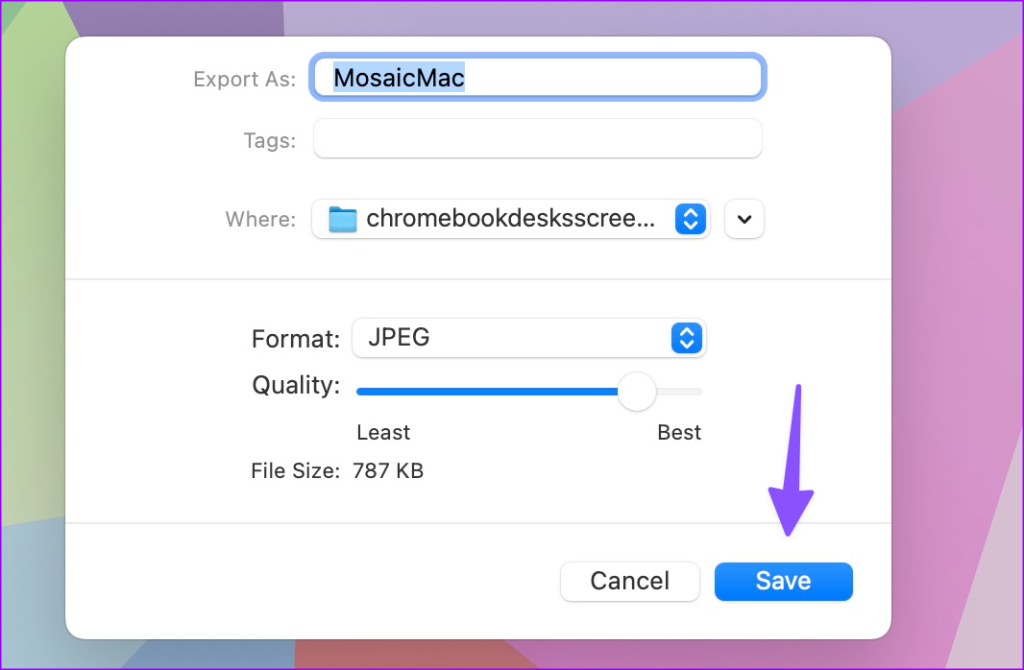1024x670 pixels.
Task: Click the Format label
Action: tap(296, 339)
